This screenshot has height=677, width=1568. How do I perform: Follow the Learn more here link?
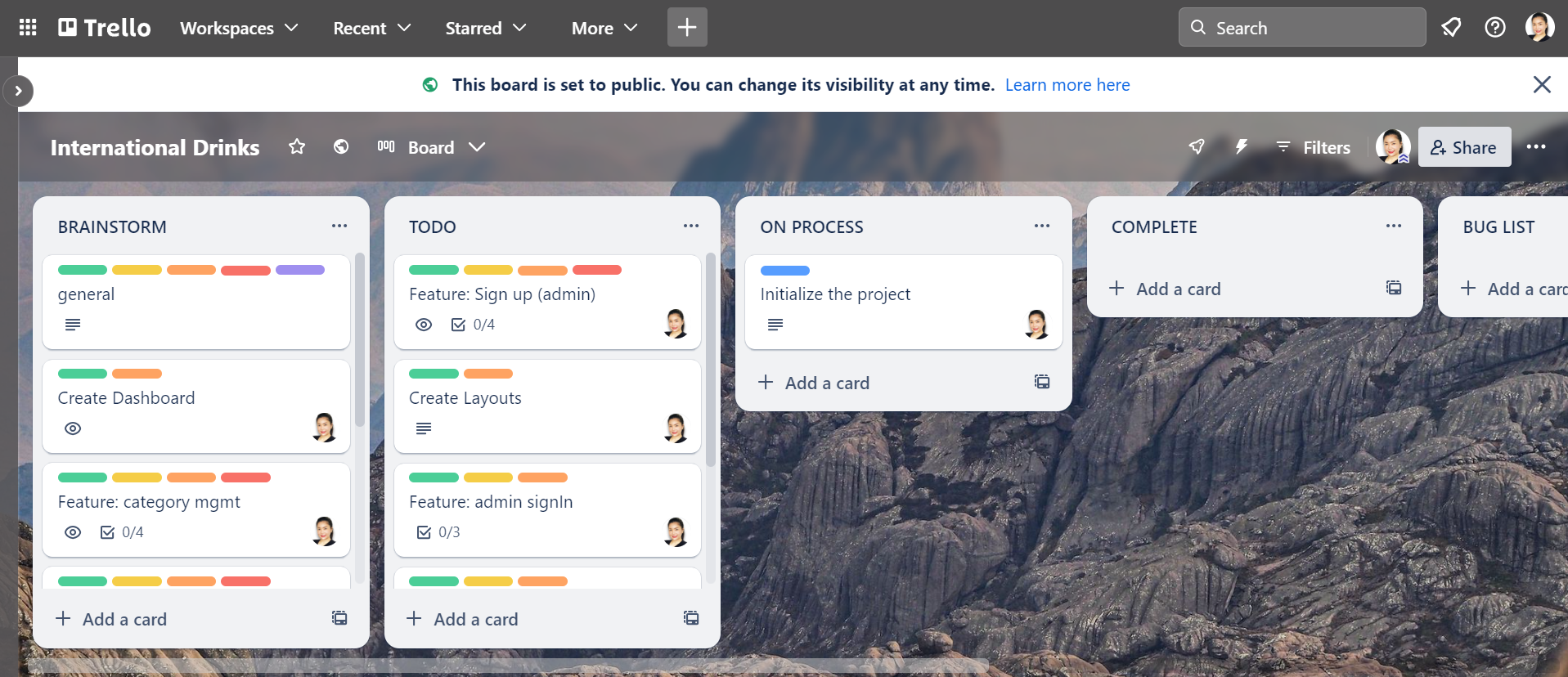pos(1067,85)
